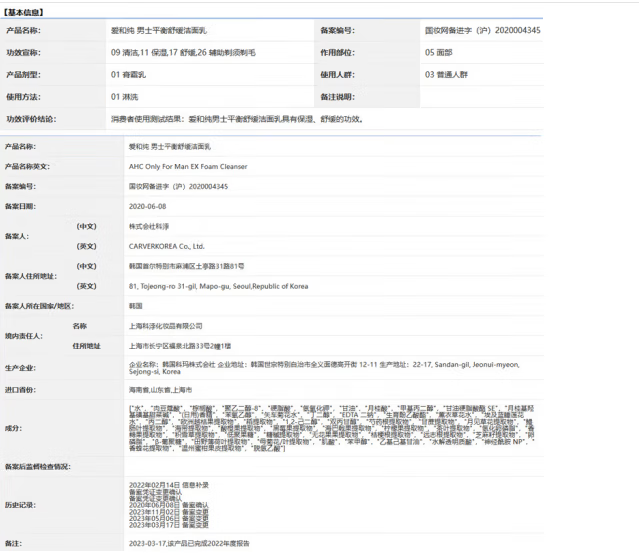Click the Chinese address 韩国首尔特别市麻浦区土亭路31路81号
The image size is (639, 553).
point(187,267)
